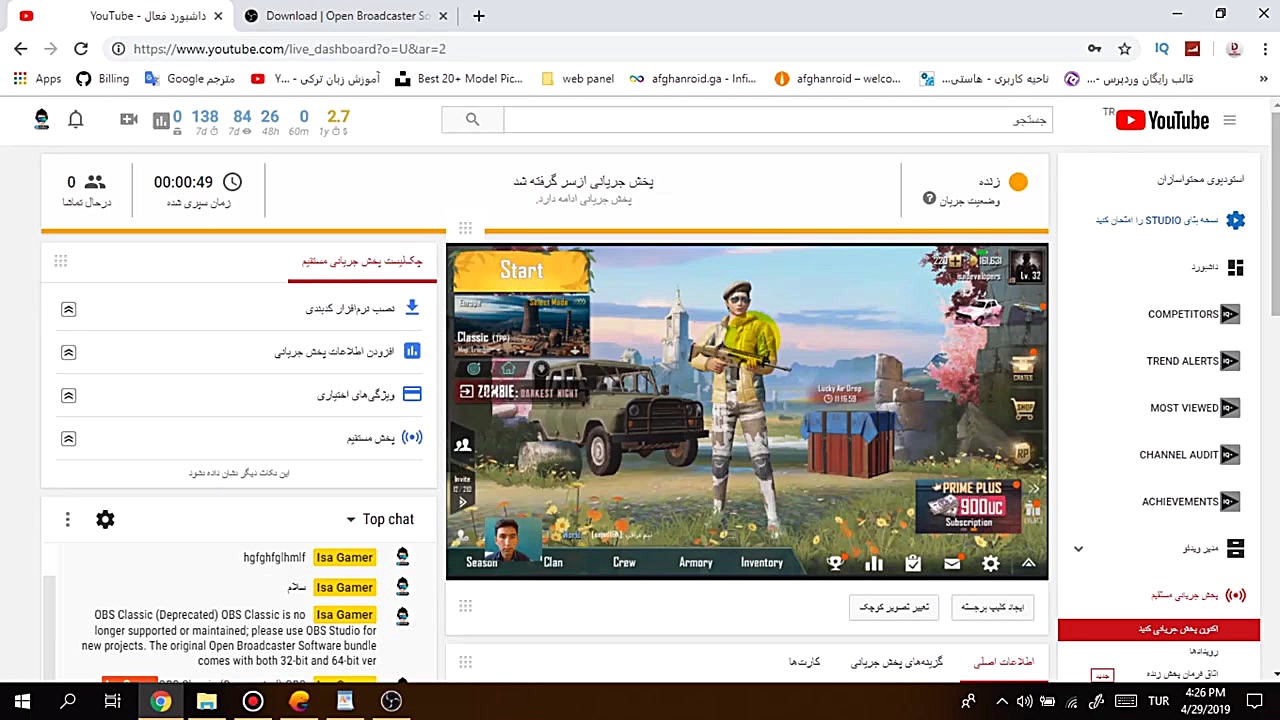View vidIQ ACHIEVEMENTS
This screenshot has width=1280, height=720.
pyautogui.click(x=1190, y=501)
